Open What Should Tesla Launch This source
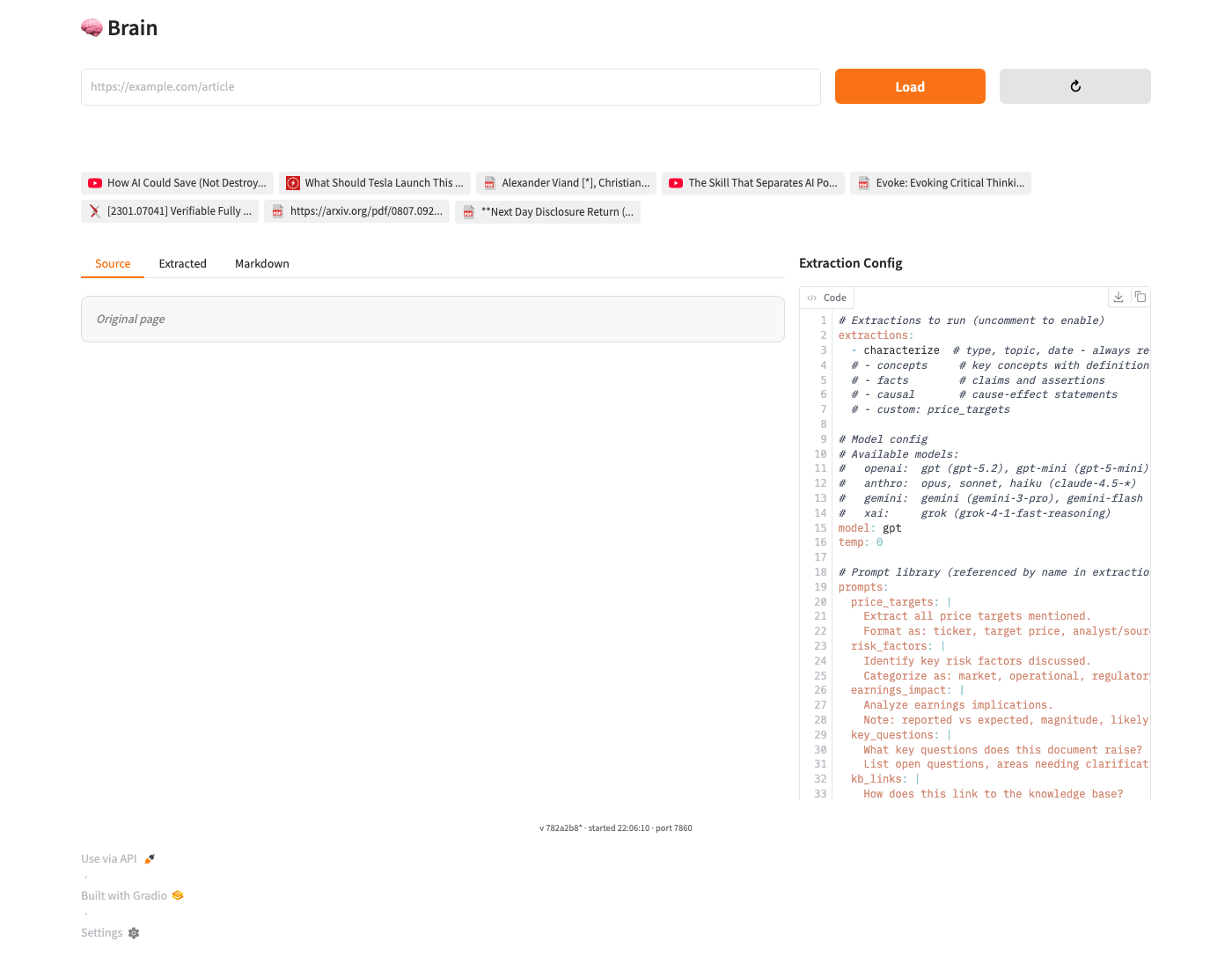The image size is (1232, 956). pyautogui.click(x=374, y=183)
